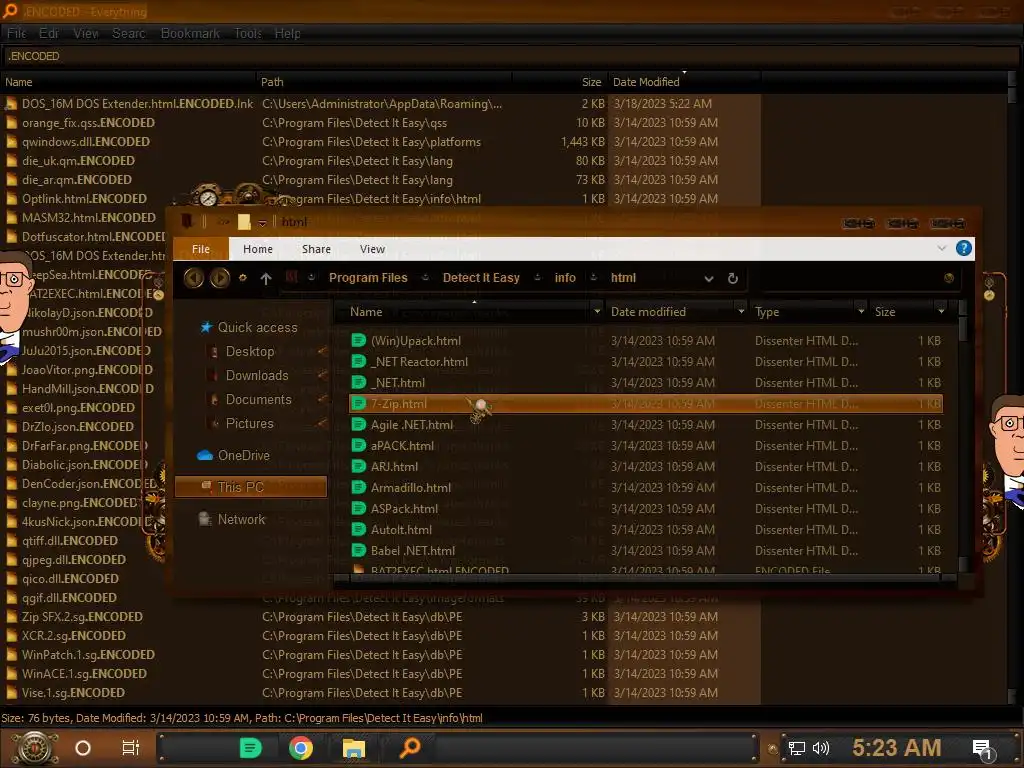Select ASPack.html file
This screenshot has width=1024, height=768.
(404, 509)
